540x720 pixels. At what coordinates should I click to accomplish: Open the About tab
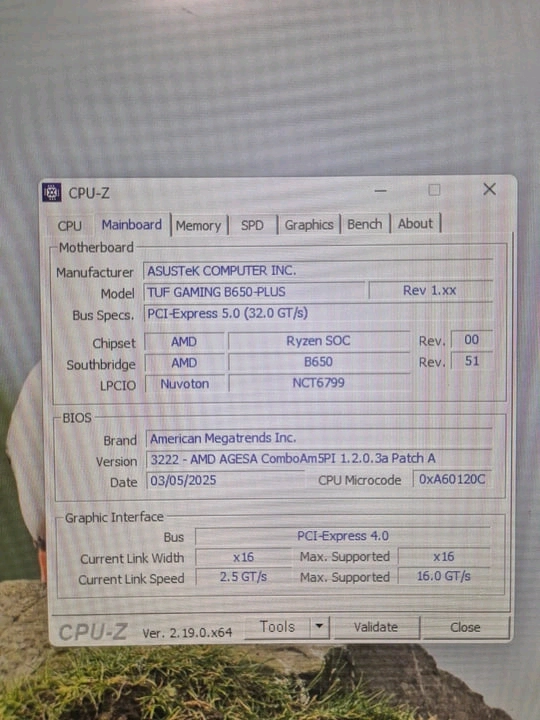tap(415, 224)
